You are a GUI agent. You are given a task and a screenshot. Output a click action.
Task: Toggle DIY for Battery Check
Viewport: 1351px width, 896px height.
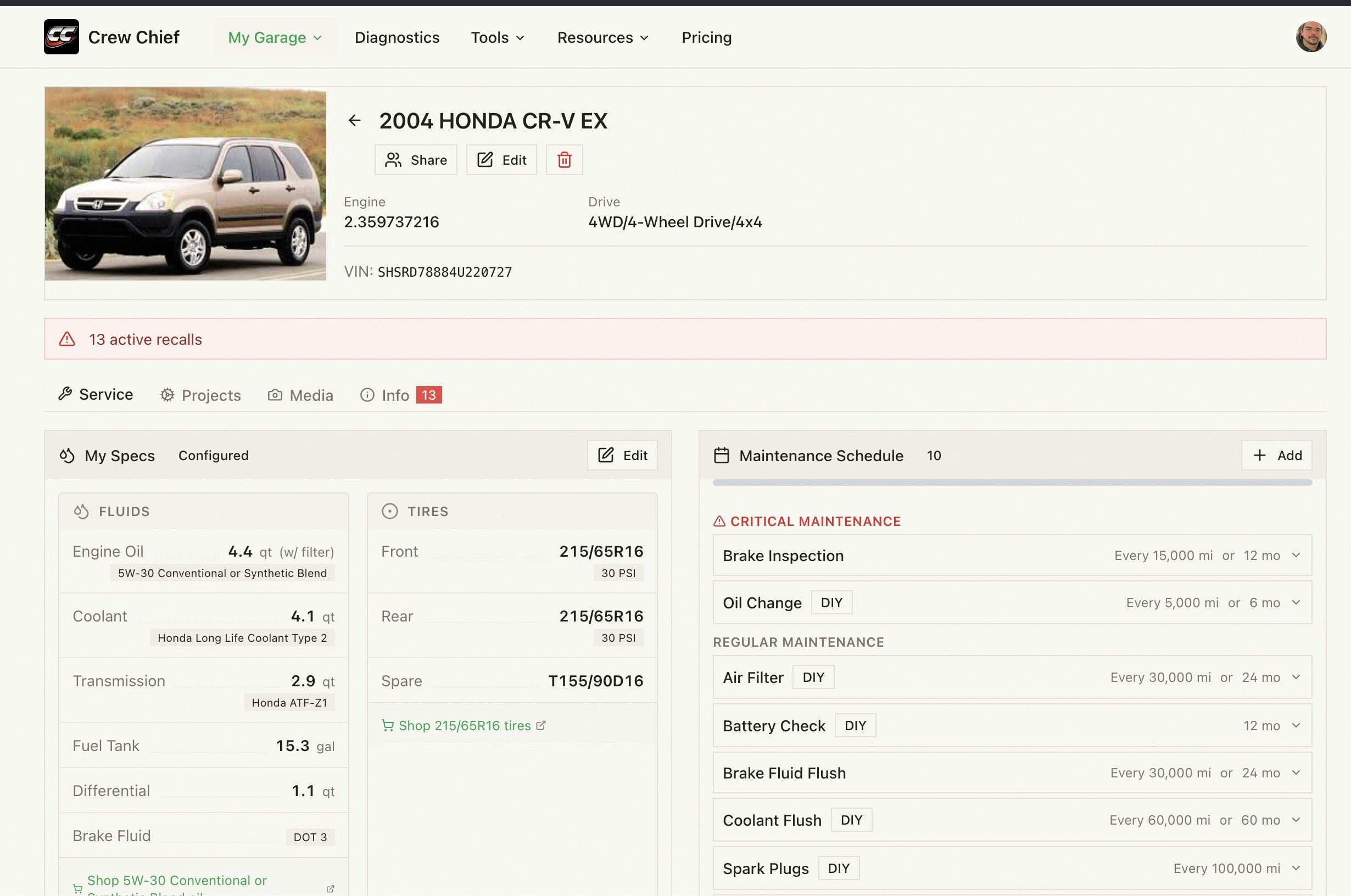tap(855, 725)
